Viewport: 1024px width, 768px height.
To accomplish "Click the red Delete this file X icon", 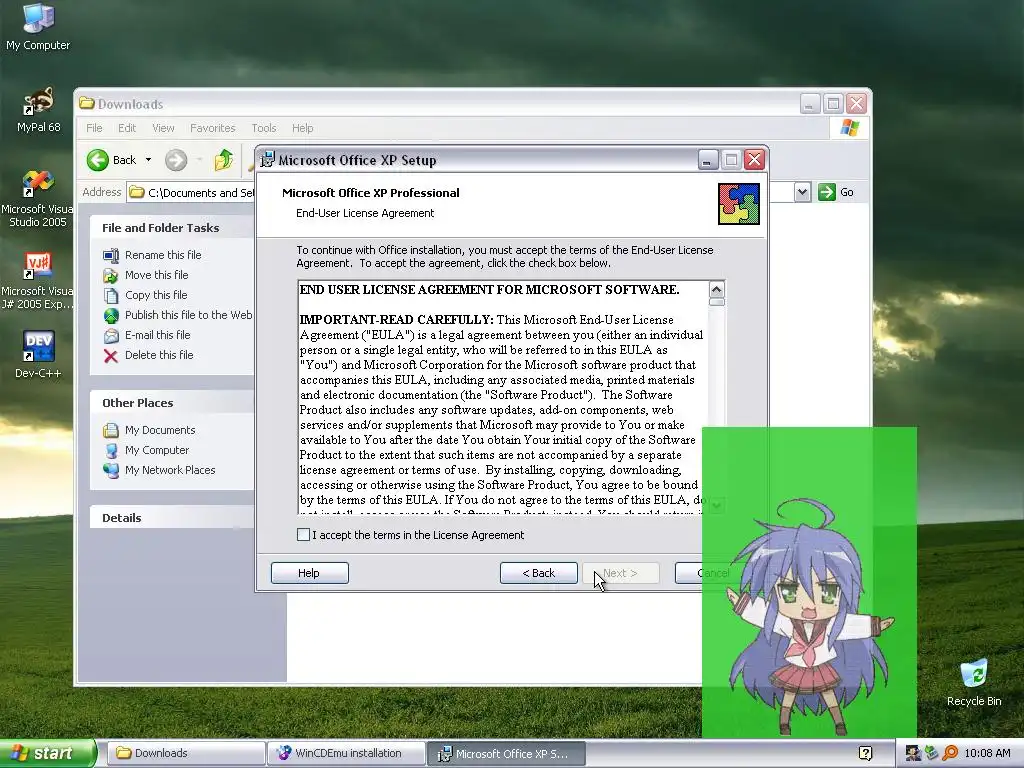I will pyautogui.click(x=111, y=356).
